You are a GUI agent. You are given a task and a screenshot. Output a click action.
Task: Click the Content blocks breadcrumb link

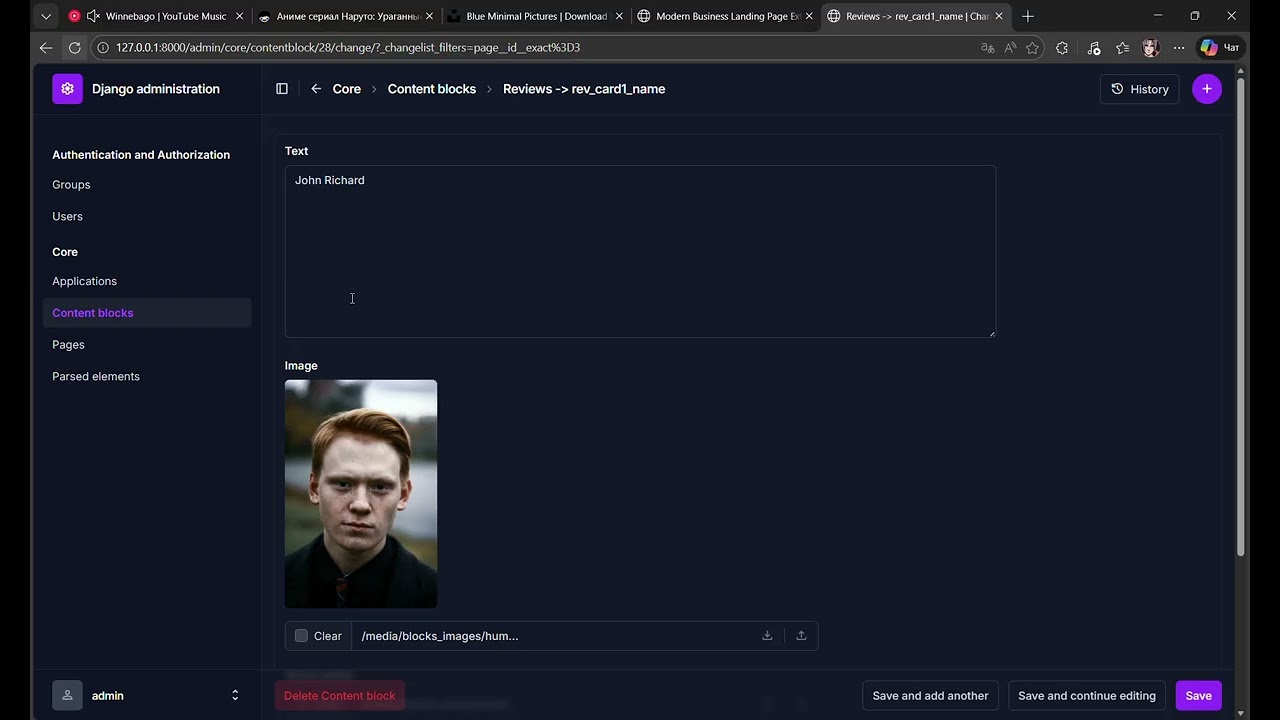pos(432,89)
